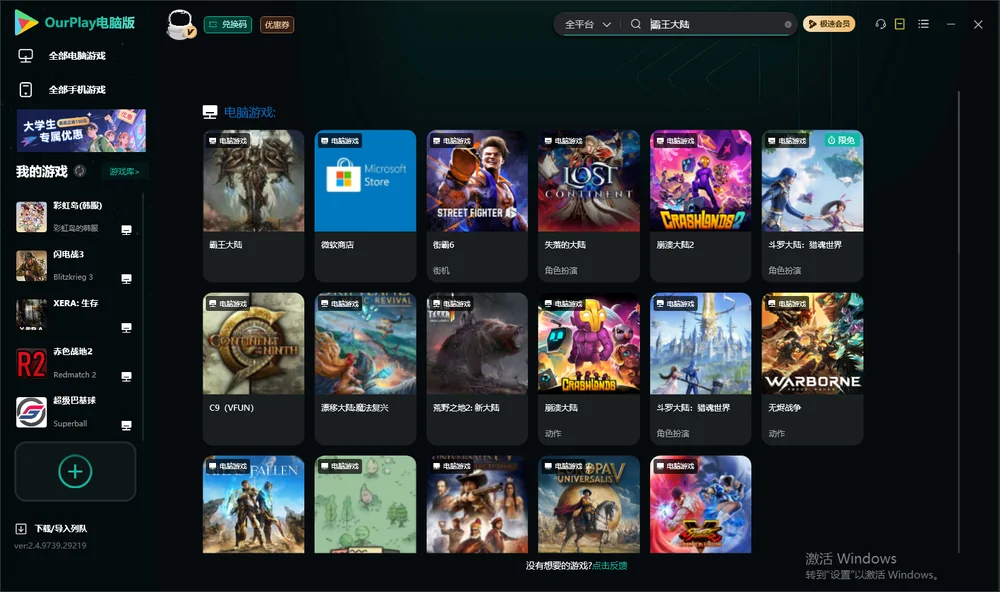Open the C9 (VFUN) game card
1000x592 pixels.
(254, 369)
